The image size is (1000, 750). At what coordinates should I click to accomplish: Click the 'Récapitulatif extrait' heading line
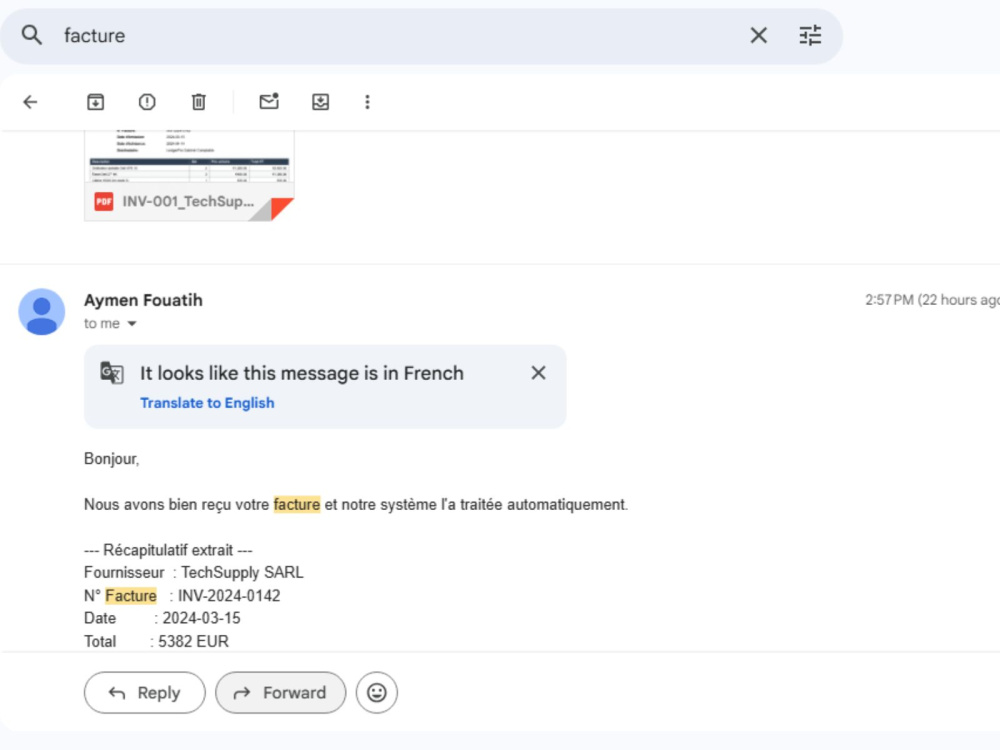tap(168, 550)
